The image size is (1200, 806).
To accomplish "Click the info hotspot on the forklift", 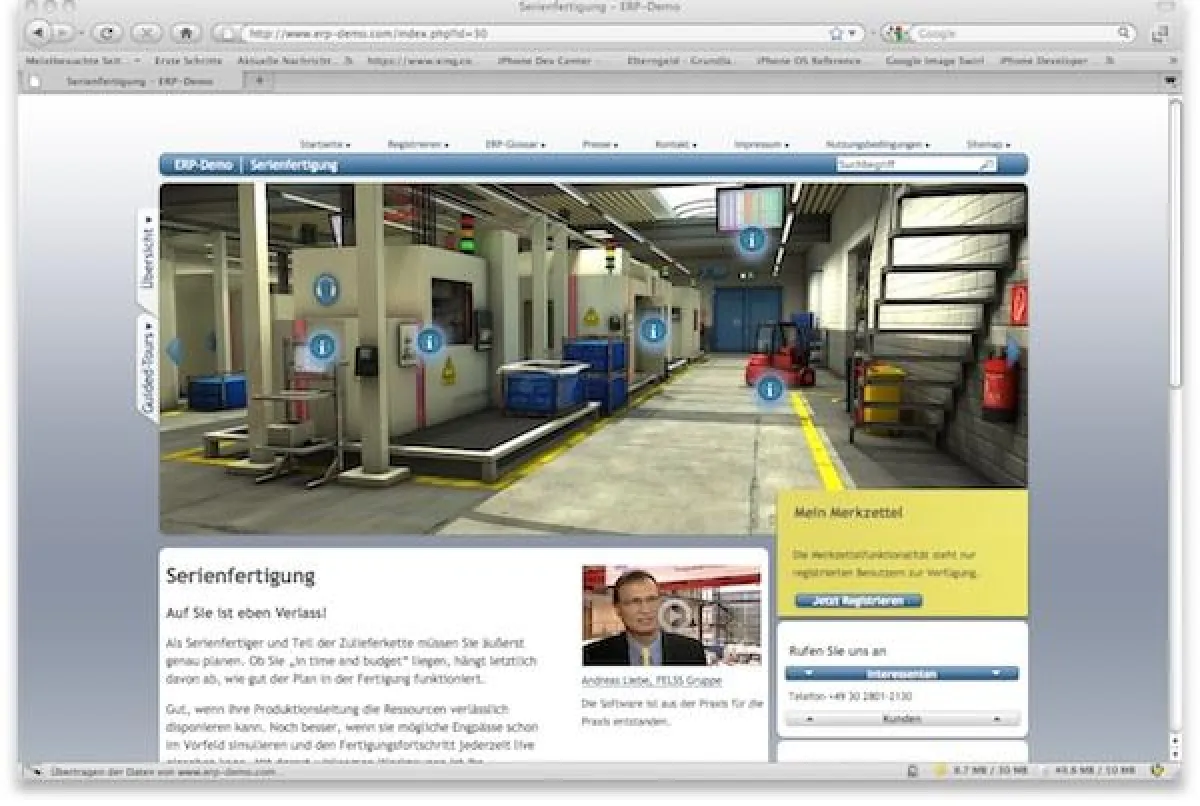I will (x=768, y=389).
